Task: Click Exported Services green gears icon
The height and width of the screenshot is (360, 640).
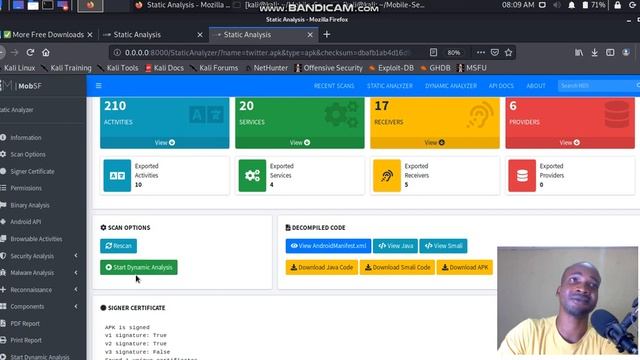Action: point(252,176)
